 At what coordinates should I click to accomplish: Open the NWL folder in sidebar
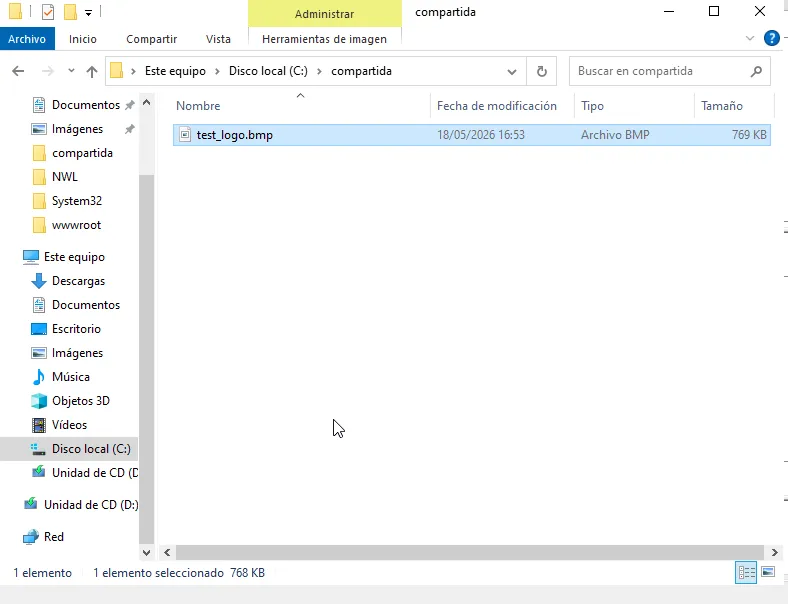tap(65, 177)
